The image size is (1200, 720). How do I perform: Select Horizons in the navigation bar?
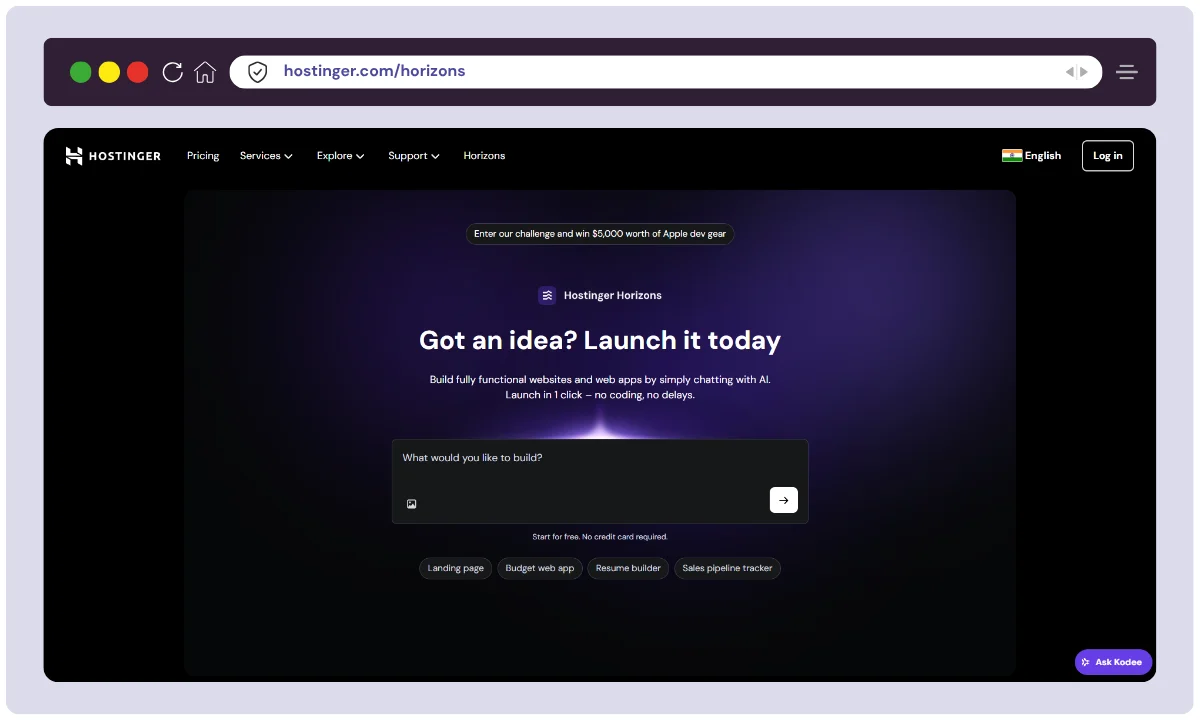[484, 156]
